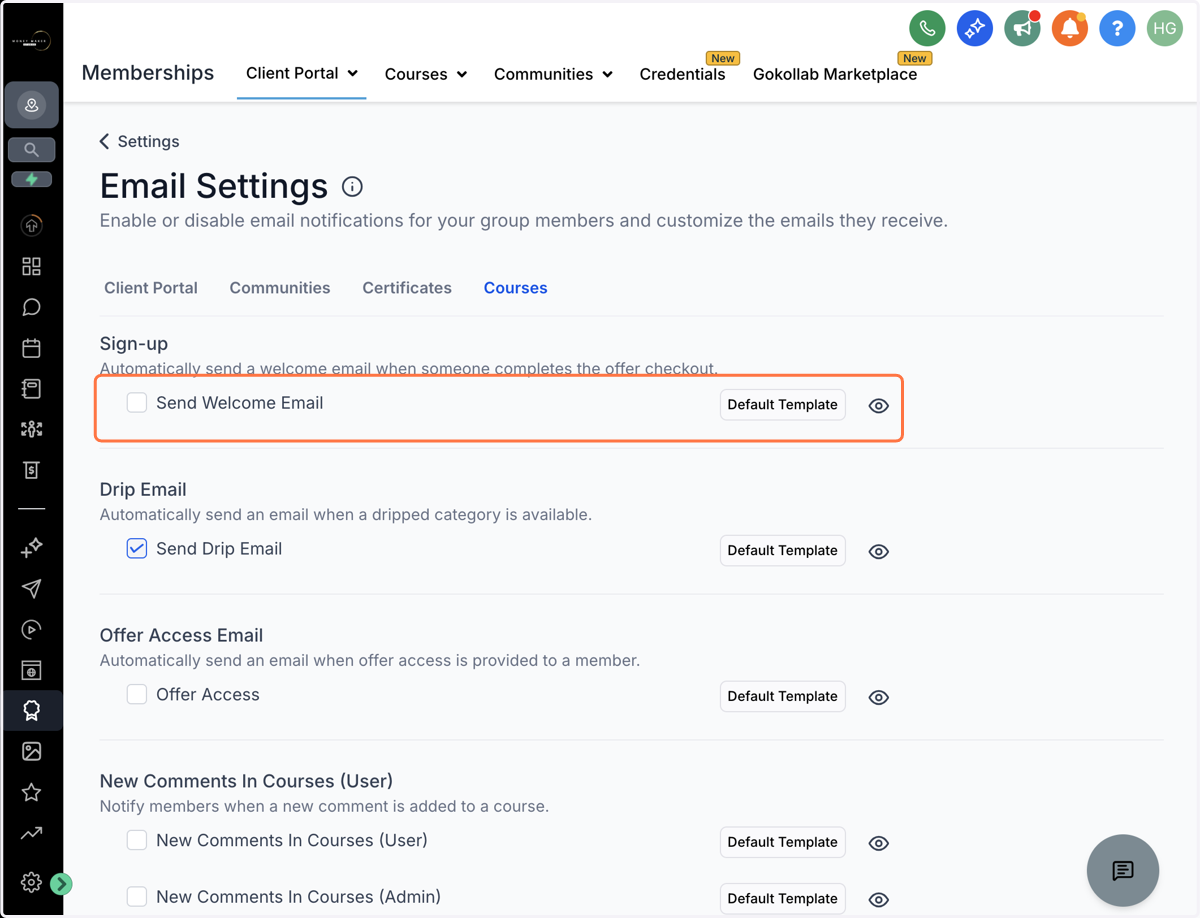This screenshot has width=1200, height=918.
Task: Preview the Send Welcome Email template eye icon
Action: [879, 405]
